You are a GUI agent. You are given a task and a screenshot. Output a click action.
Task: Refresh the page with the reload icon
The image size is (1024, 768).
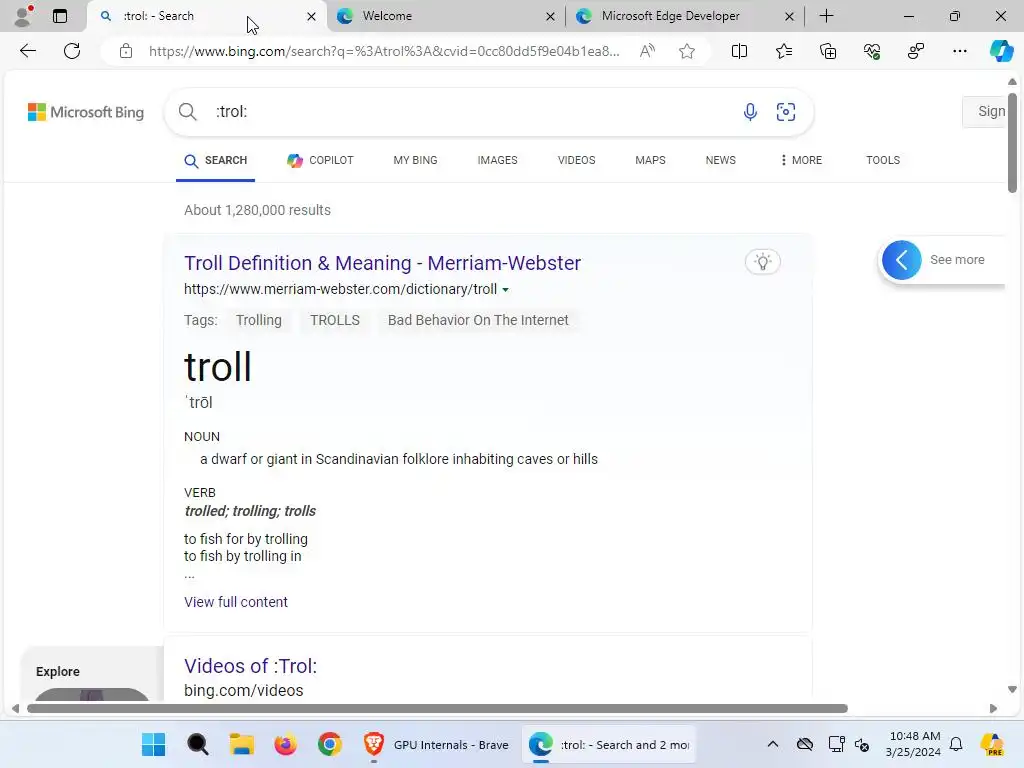[x=72, y=51]
